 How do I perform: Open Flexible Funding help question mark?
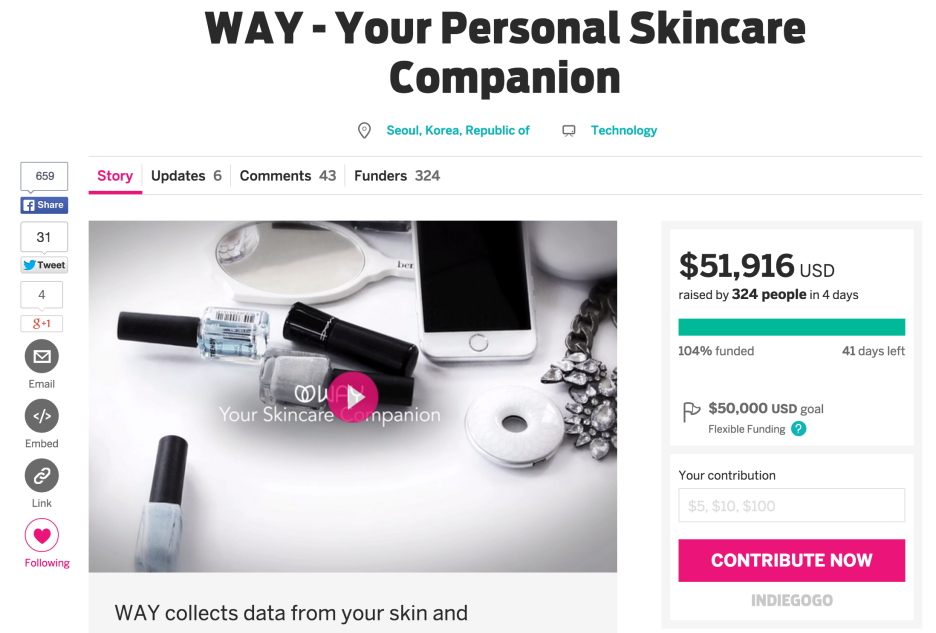pos(799,429)
